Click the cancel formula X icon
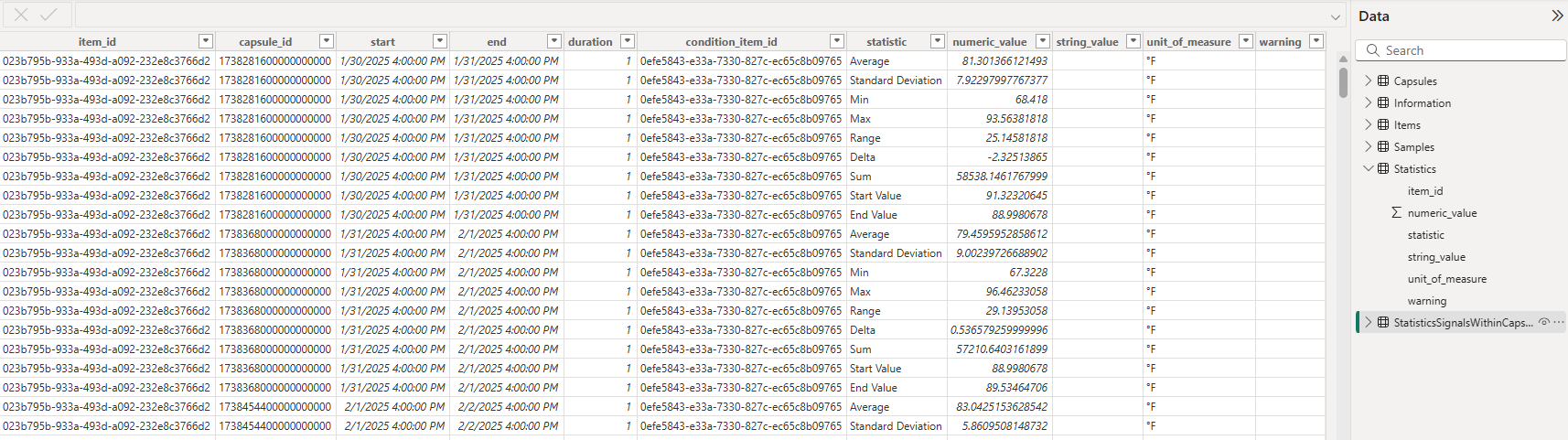Screen dimensions: 1568x440 tap(21, 16)
